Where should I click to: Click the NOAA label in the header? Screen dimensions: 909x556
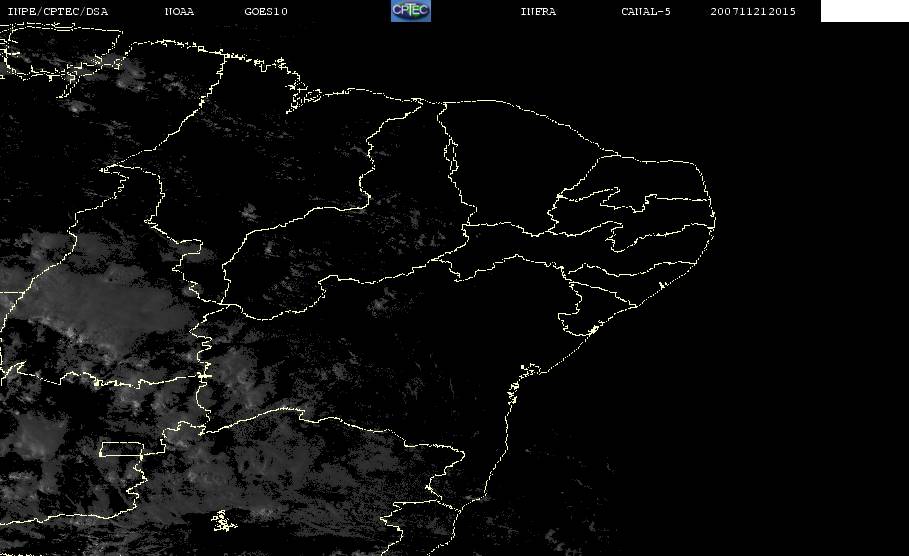pyautogui.click(x=179, y=12)
